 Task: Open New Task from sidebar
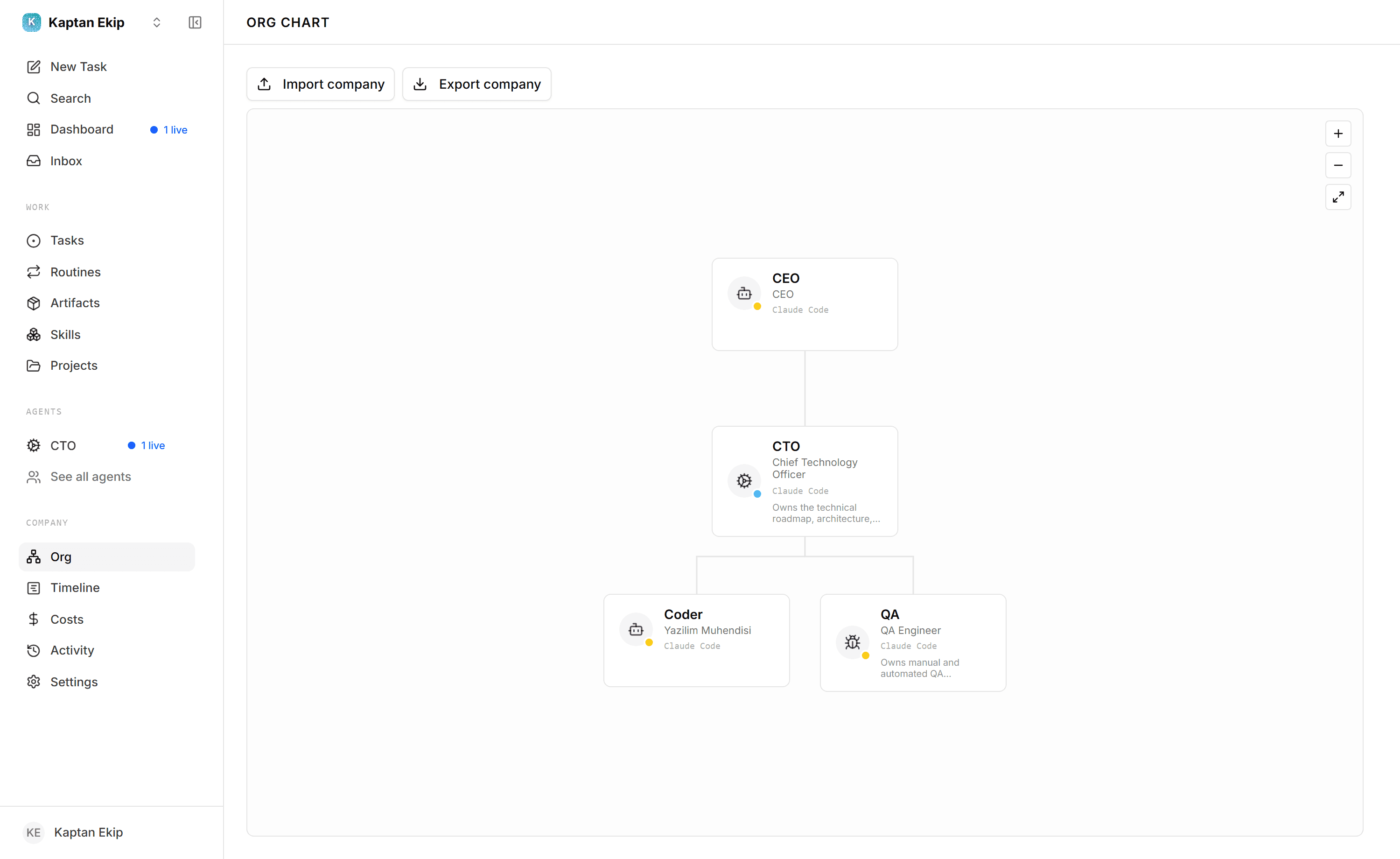click(x=107, y=66)
